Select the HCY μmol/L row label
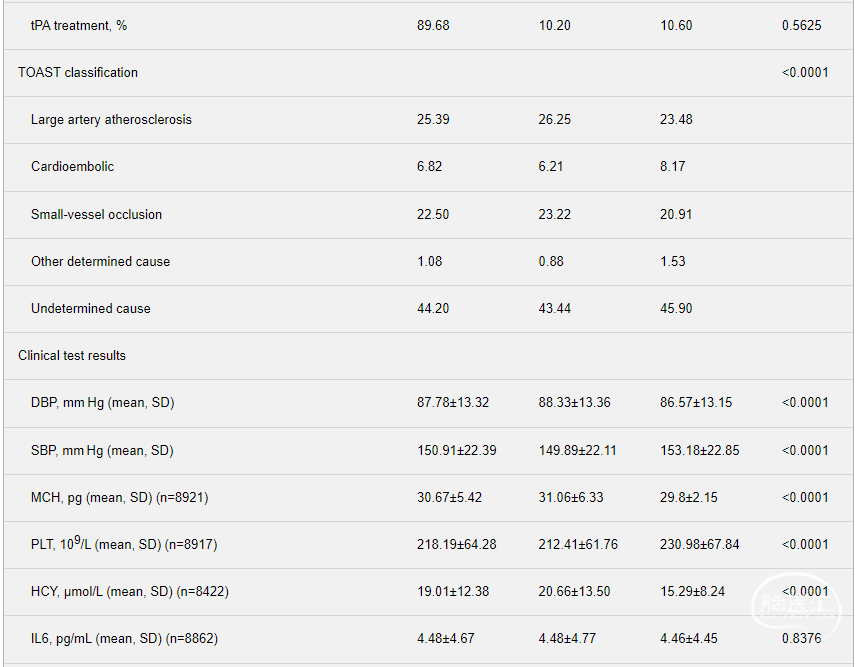 (x=129, y=591)
